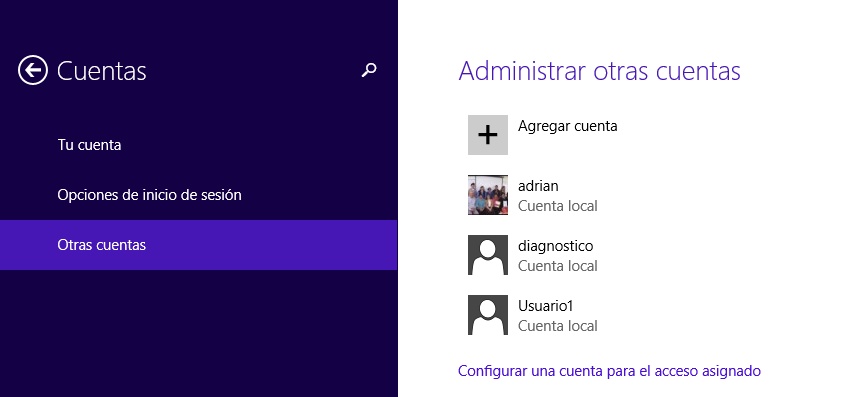
Task: Select the Usuario1 default avatar icon
Action: click(x=487, y=315)
